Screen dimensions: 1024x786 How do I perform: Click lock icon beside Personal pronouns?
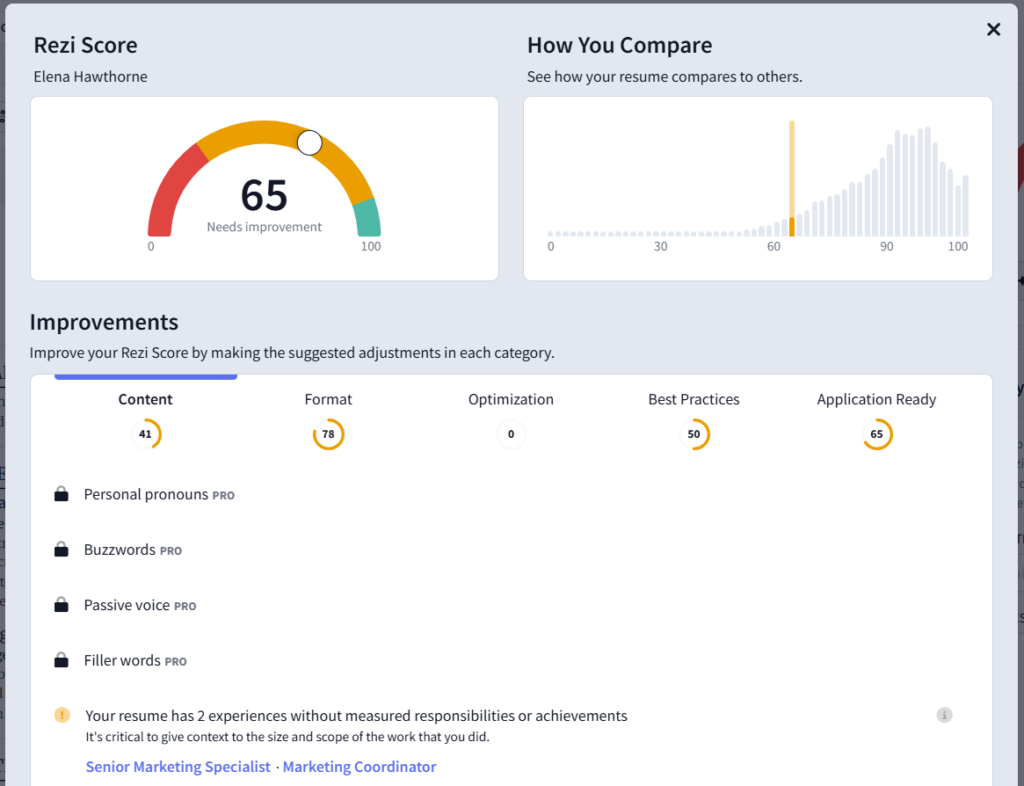click(61, 494)
